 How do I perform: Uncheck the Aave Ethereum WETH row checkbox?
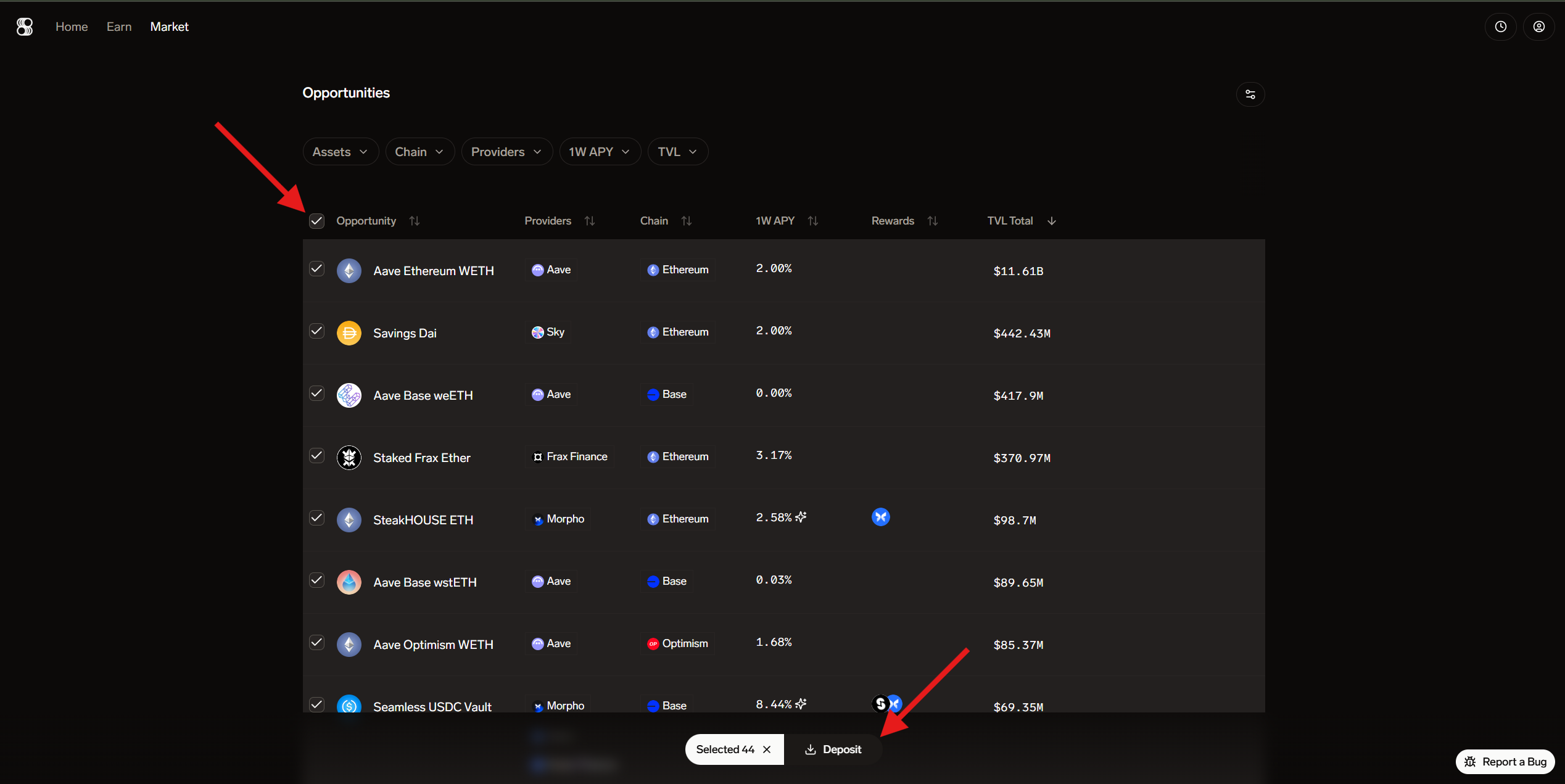[x=316, y=269]
